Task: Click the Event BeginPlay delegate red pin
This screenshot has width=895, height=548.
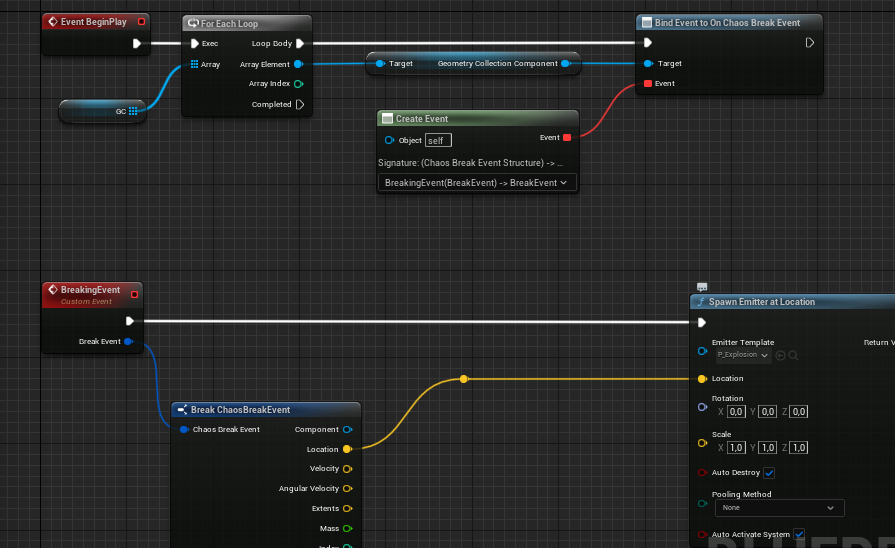Action: pyautogui.click(x=142, y=22)
